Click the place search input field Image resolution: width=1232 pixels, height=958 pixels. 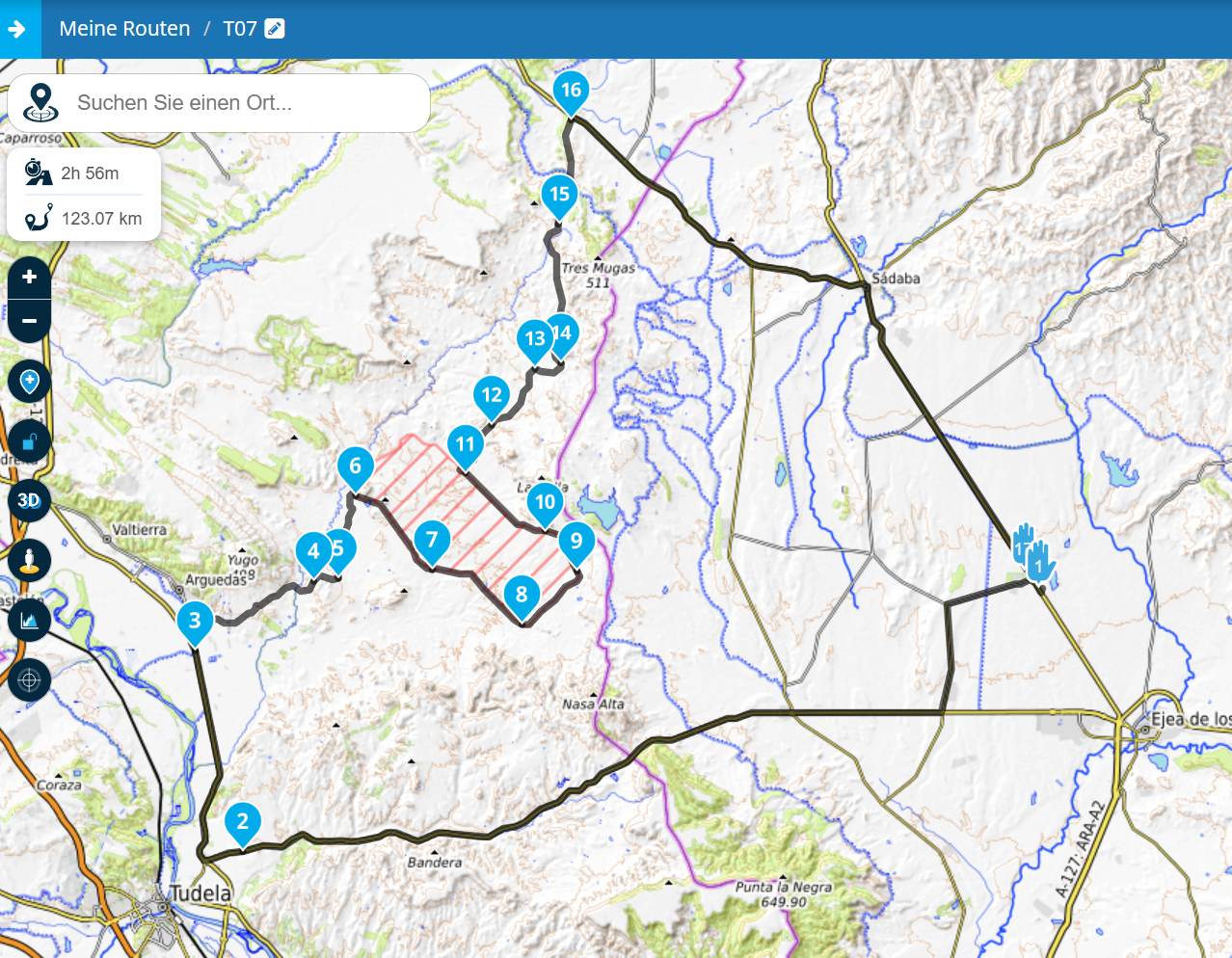(246, 103)
